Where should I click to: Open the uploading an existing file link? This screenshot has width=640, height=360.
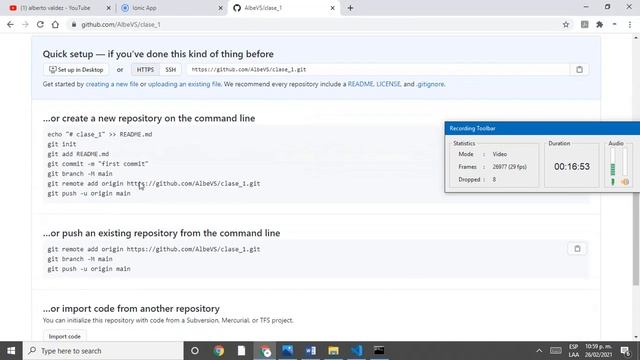[184, 84]
